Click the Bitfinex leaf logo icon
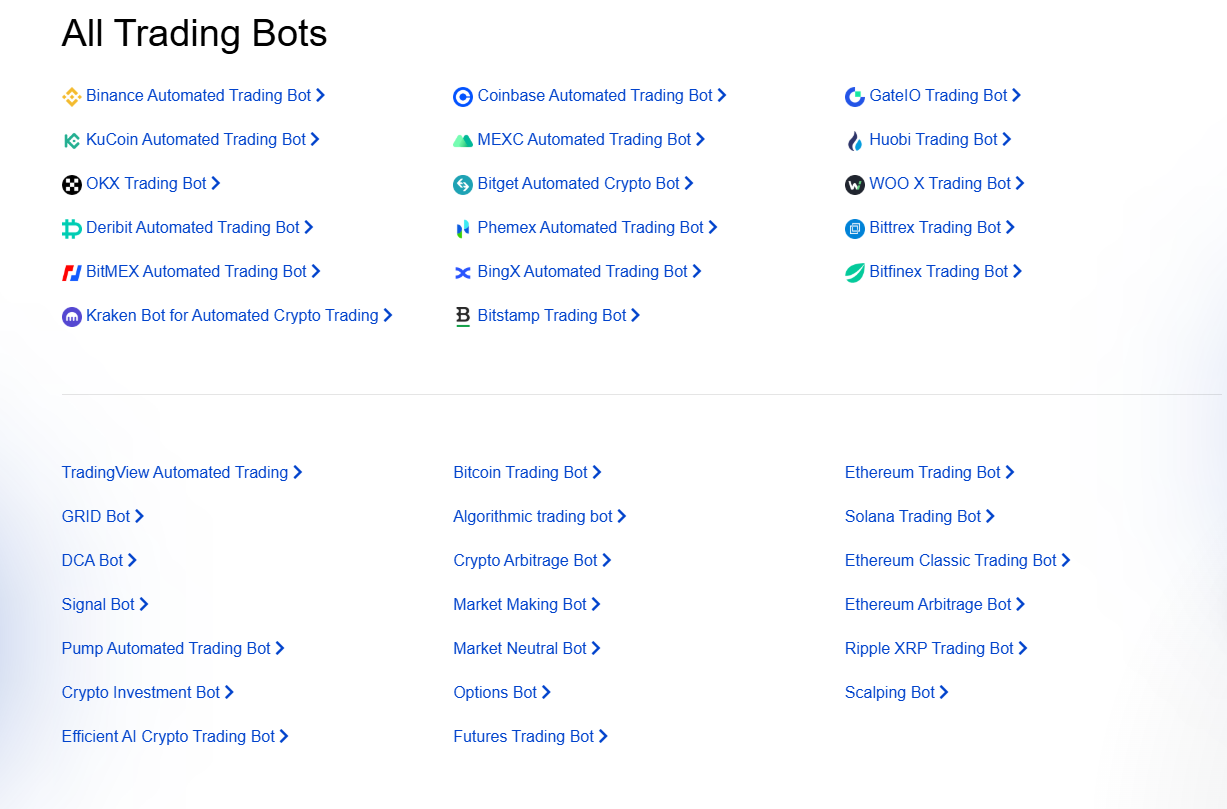The width and height of the screenshot is (1227, 809). [x=855, y=273]
